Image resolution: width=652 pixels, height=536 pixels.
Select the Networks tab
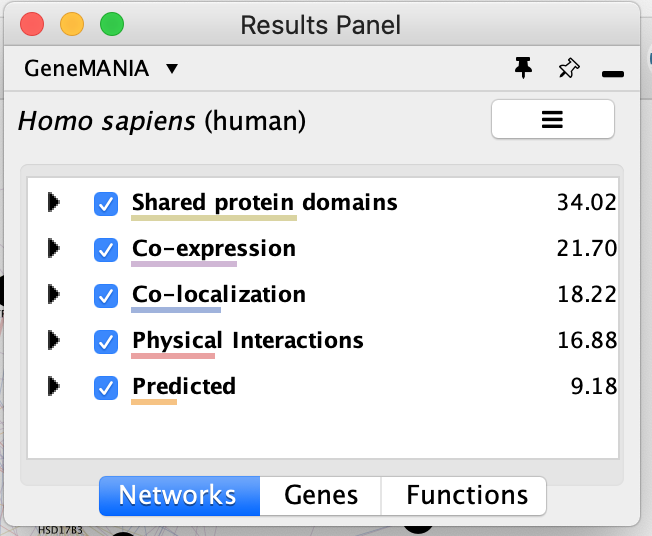[x=178, y=495]
